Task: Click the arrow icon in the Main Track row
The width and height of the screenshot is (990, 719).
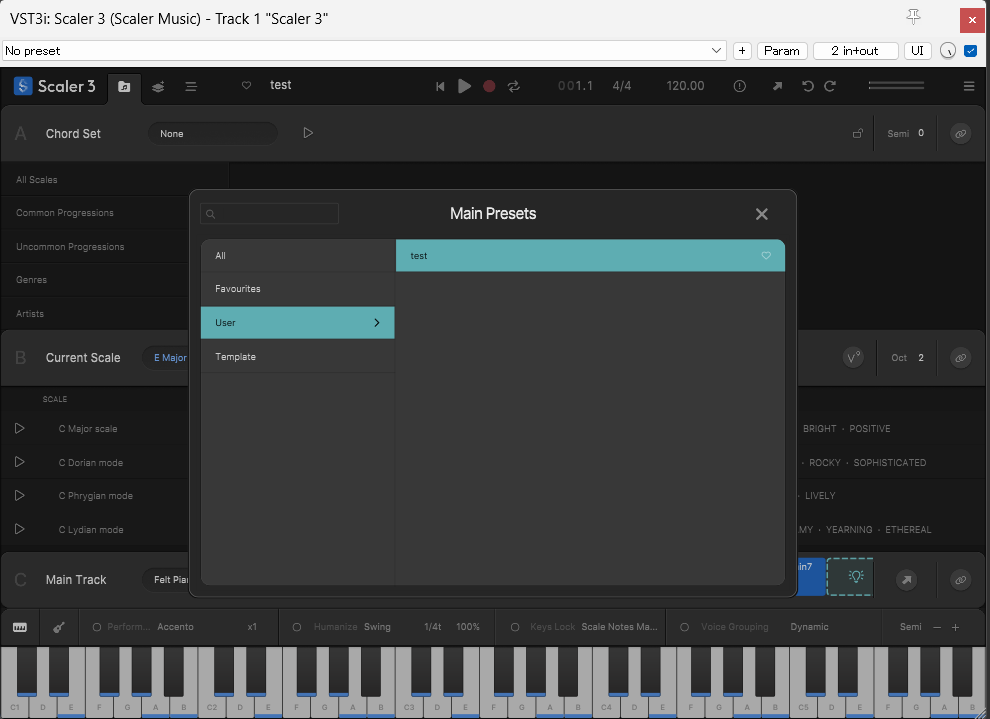Action: tap(907, 579)
